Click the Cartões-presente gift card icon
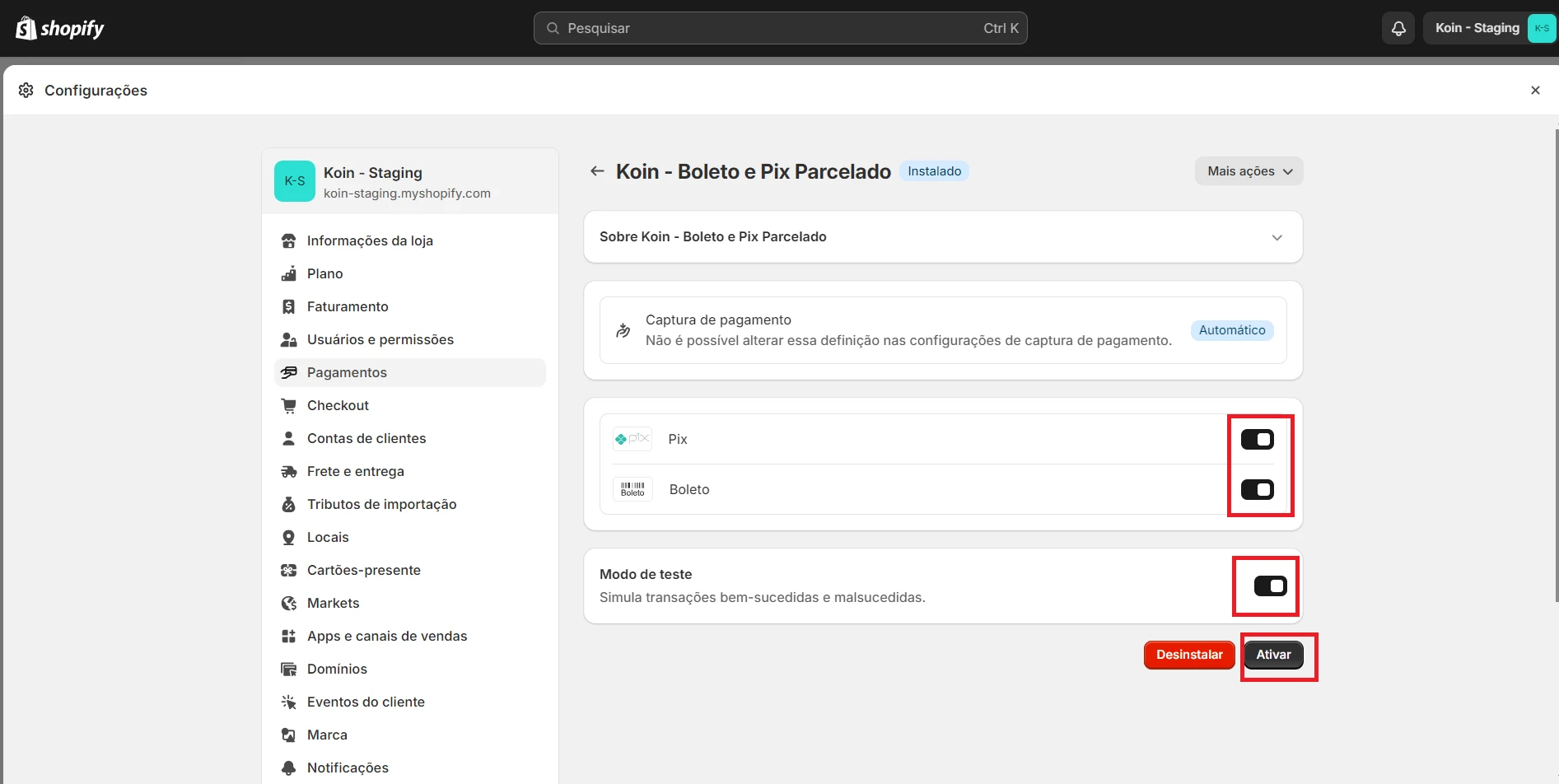The height and width of the screenshot is (784, 1559). pos(288,570)
